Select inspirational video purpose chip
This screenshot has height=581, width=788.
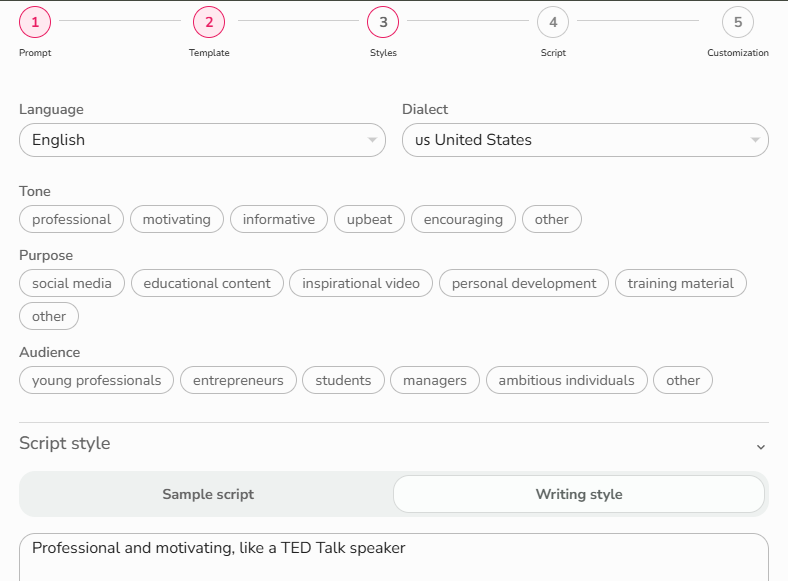point(361,283)
